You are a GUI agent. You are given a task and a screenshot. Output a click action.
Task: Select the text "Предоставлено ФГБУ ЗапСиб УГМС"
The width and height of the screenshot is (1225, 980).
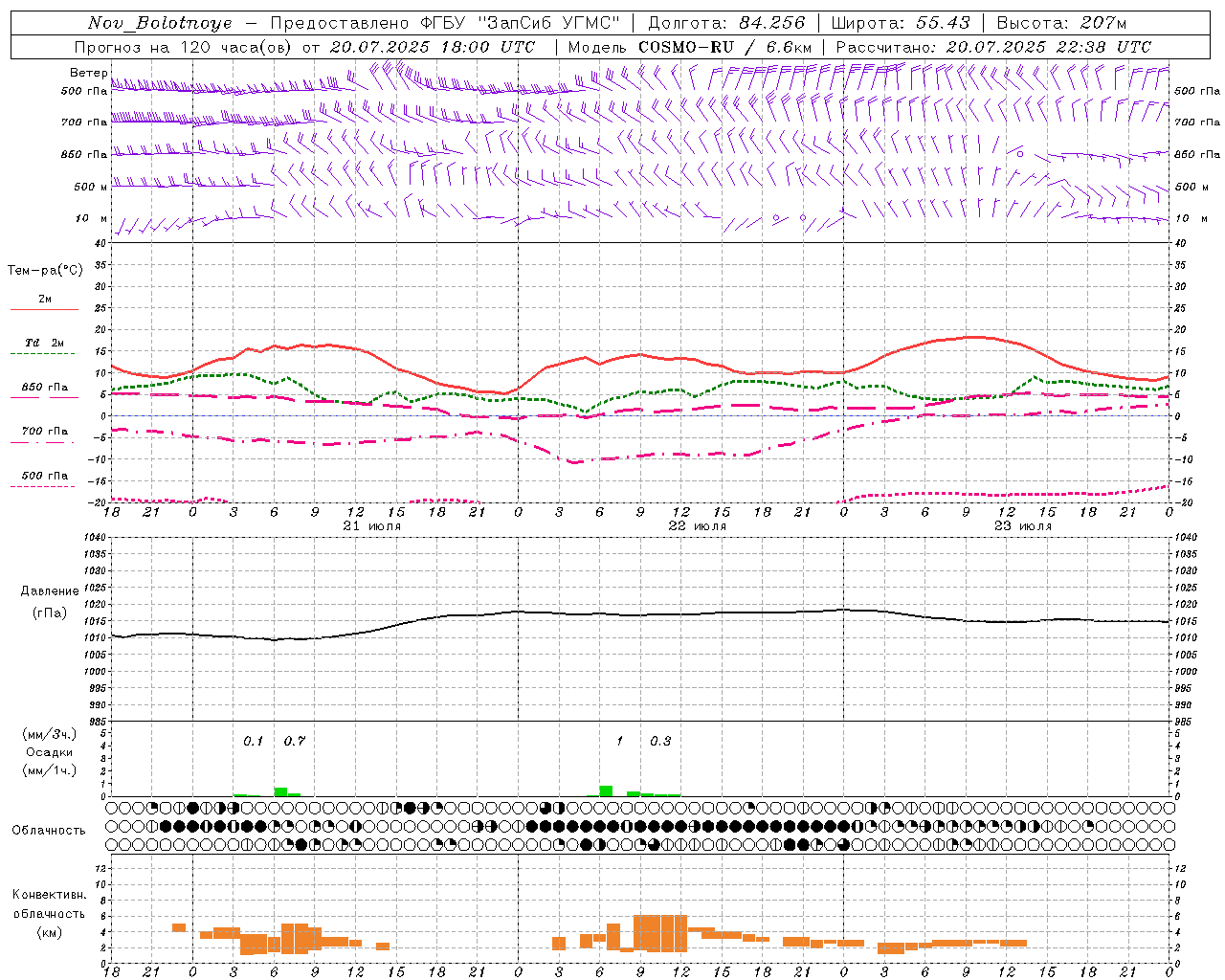pos(445,23)
